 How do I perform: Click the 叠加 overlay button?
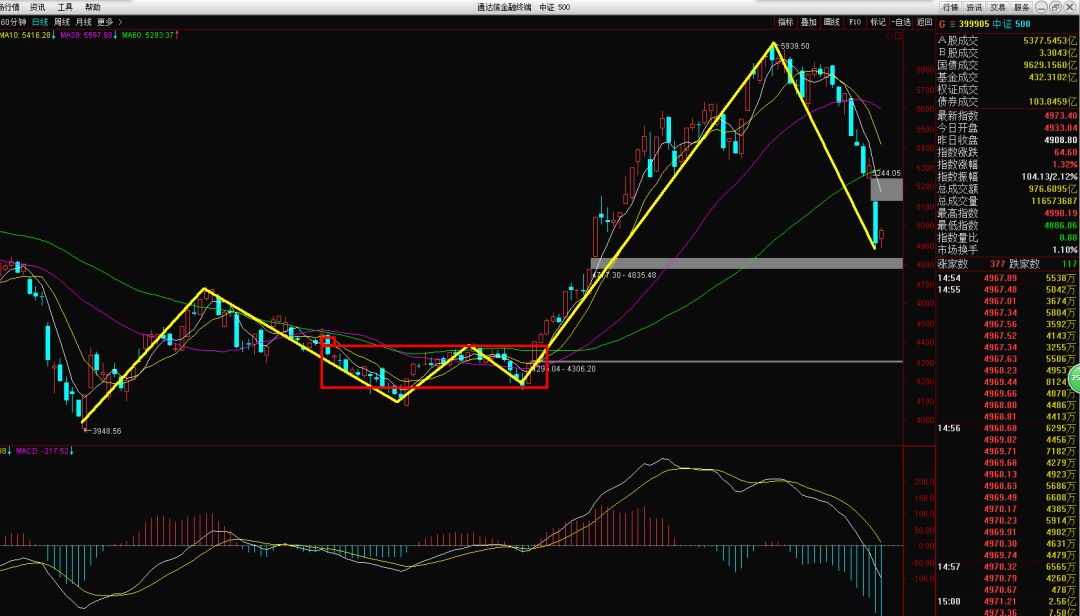(x=808, y=22)
